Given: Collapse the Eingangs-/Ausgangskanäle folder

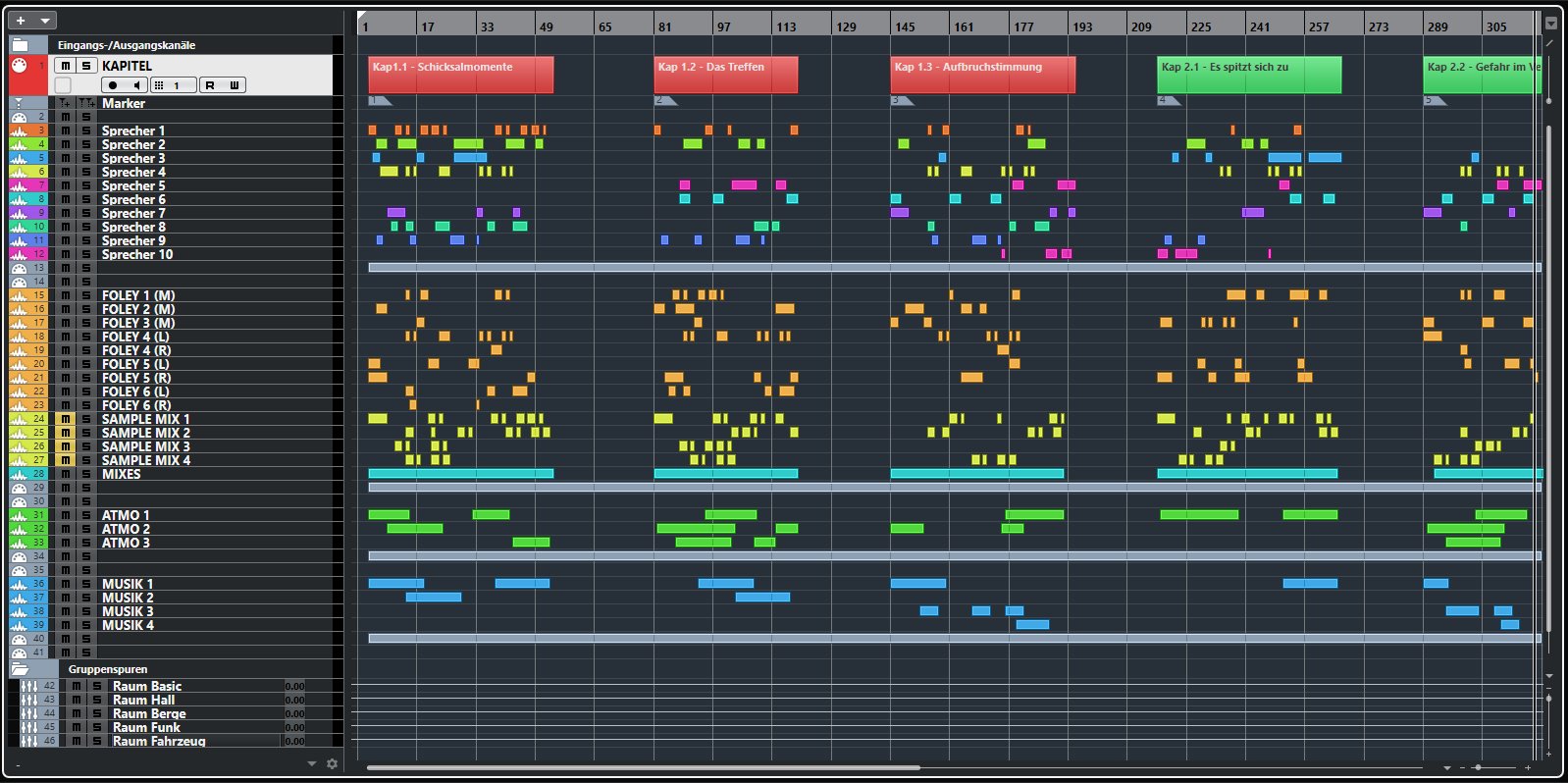Looking at the screenshot, I should click(21, 45).
